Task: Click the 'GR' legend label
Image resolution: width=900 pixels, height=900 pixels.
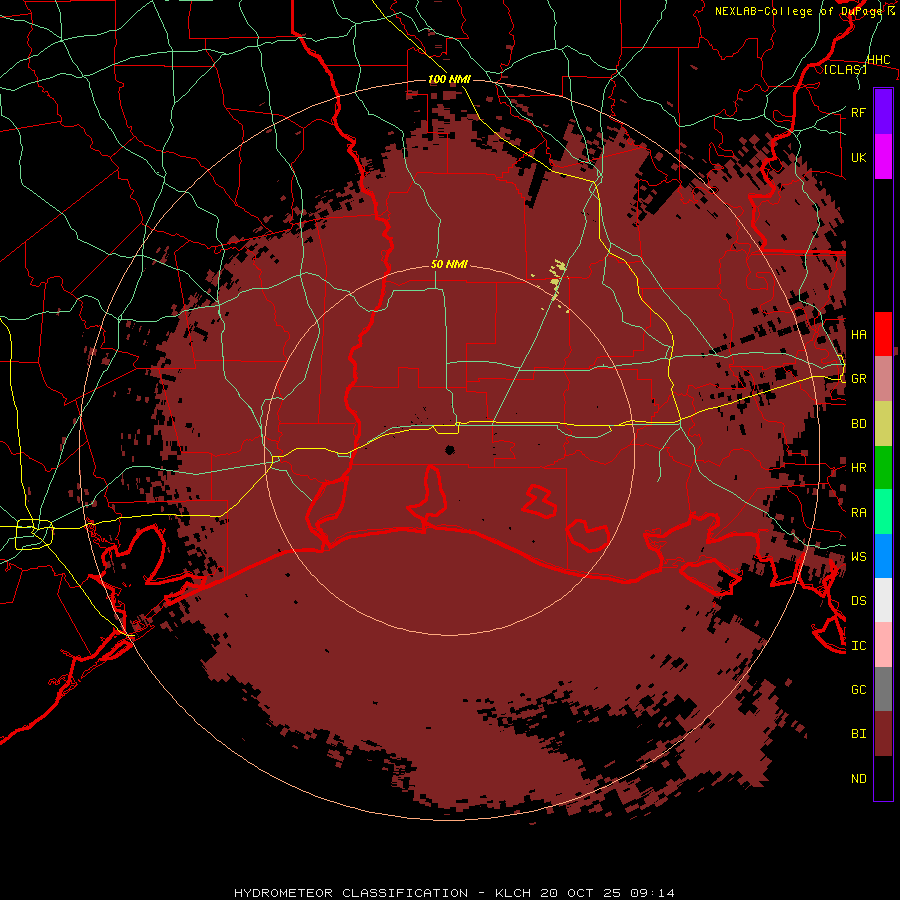Action: pyautogui.click(x=859, y=379)
